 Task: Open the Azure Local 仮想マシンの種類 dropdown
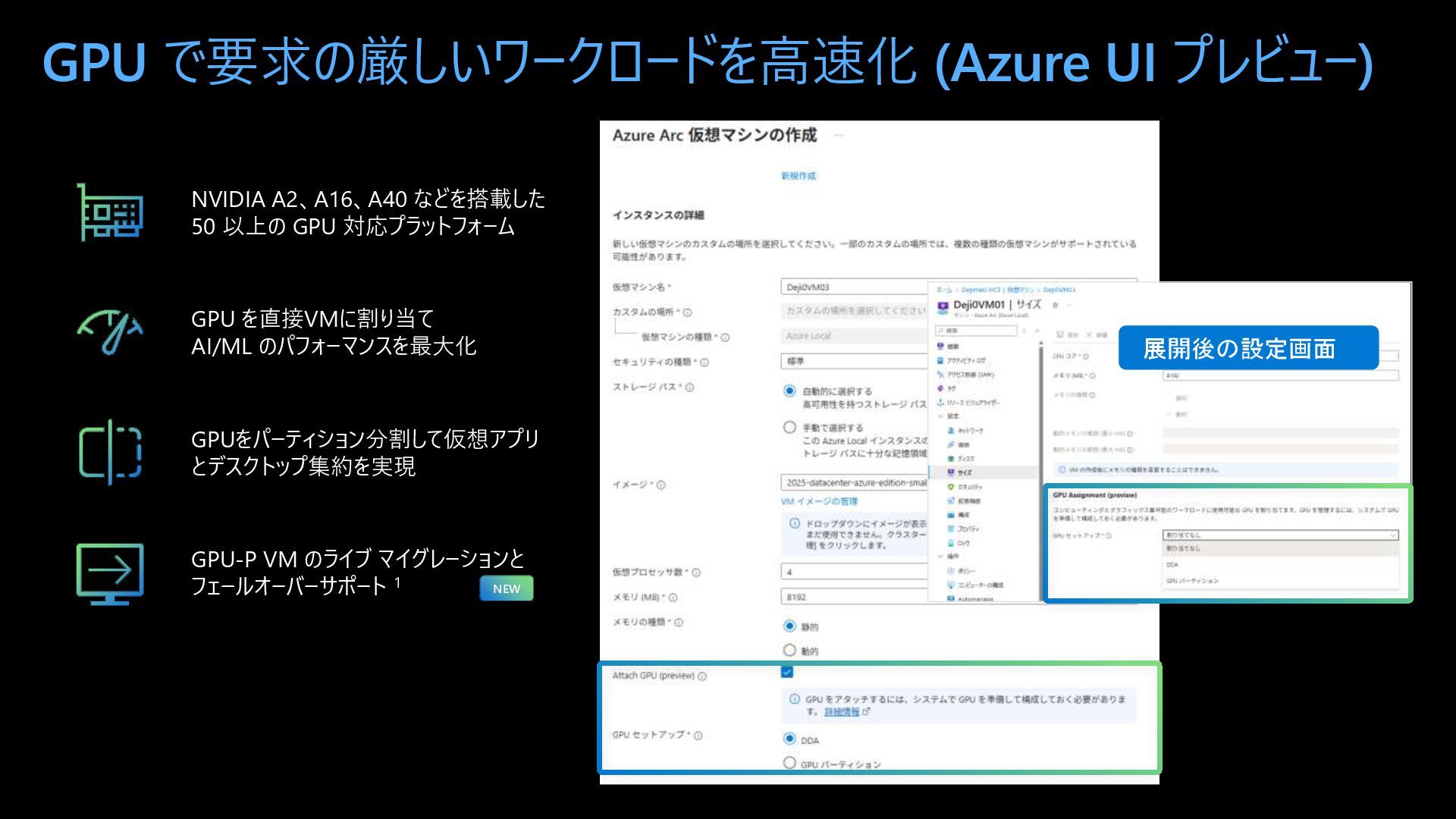854,336
